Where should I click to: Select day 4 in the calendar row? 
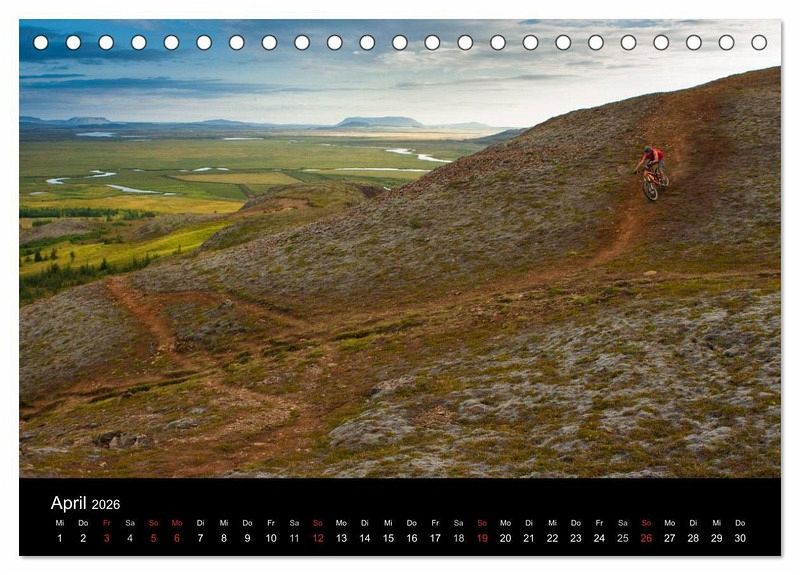coord(130,538)
